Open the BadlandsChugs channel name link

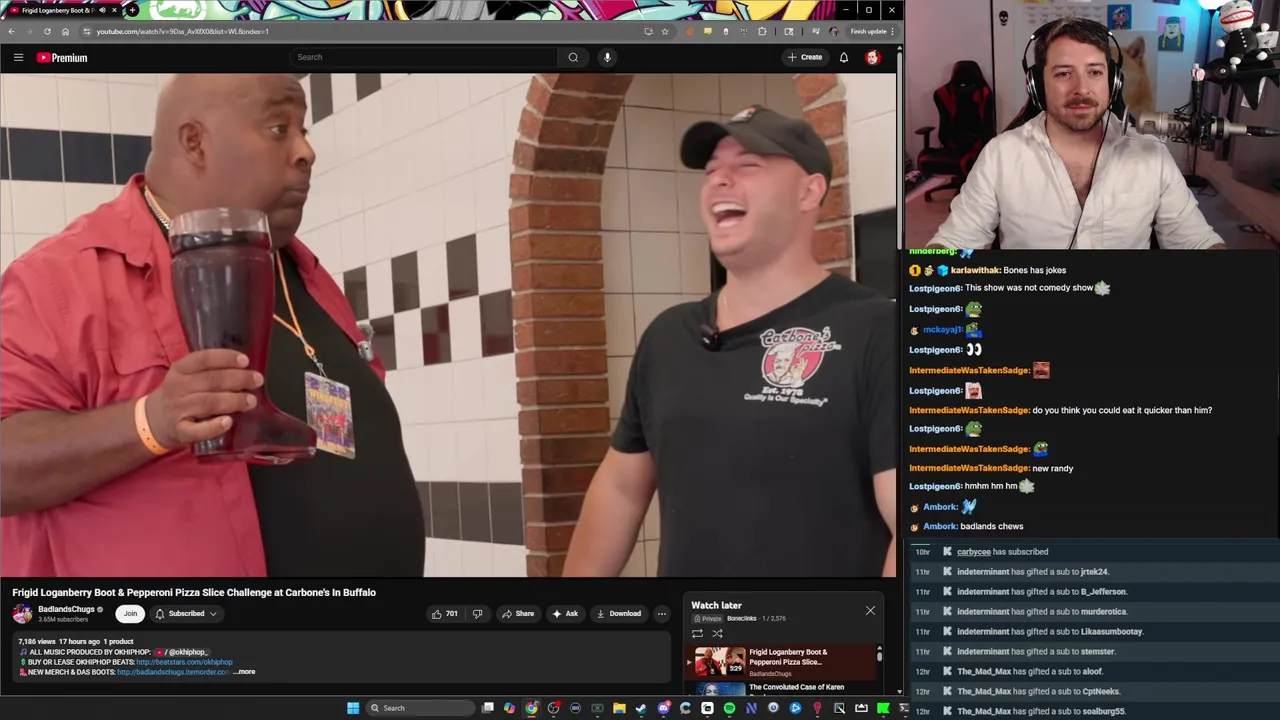[66, 609]
